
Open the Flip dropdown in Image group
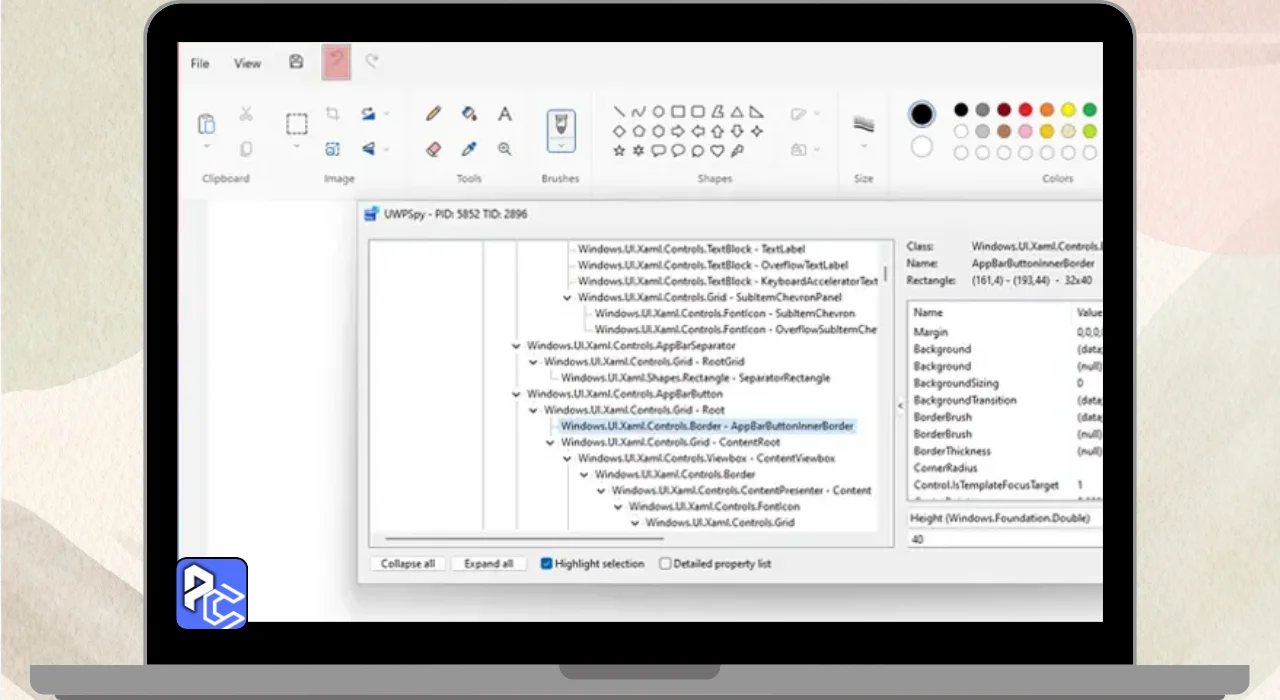(387, 149)
